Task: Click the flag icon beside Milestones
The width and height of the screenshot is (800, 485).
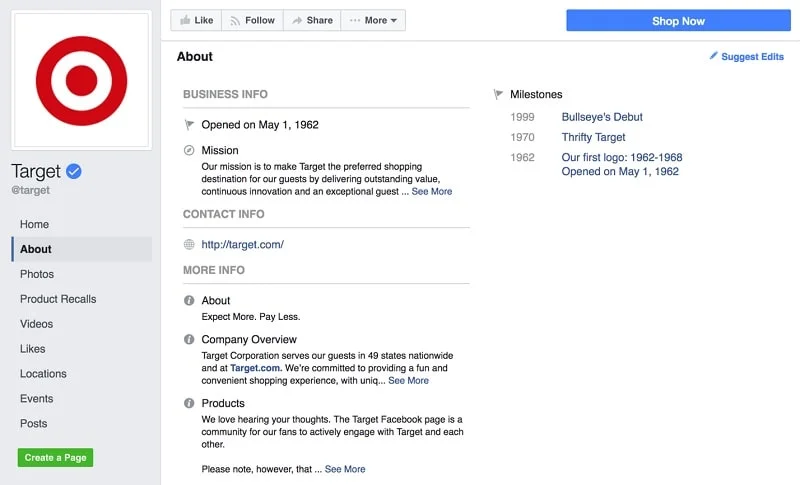Action: coord(498,95)
